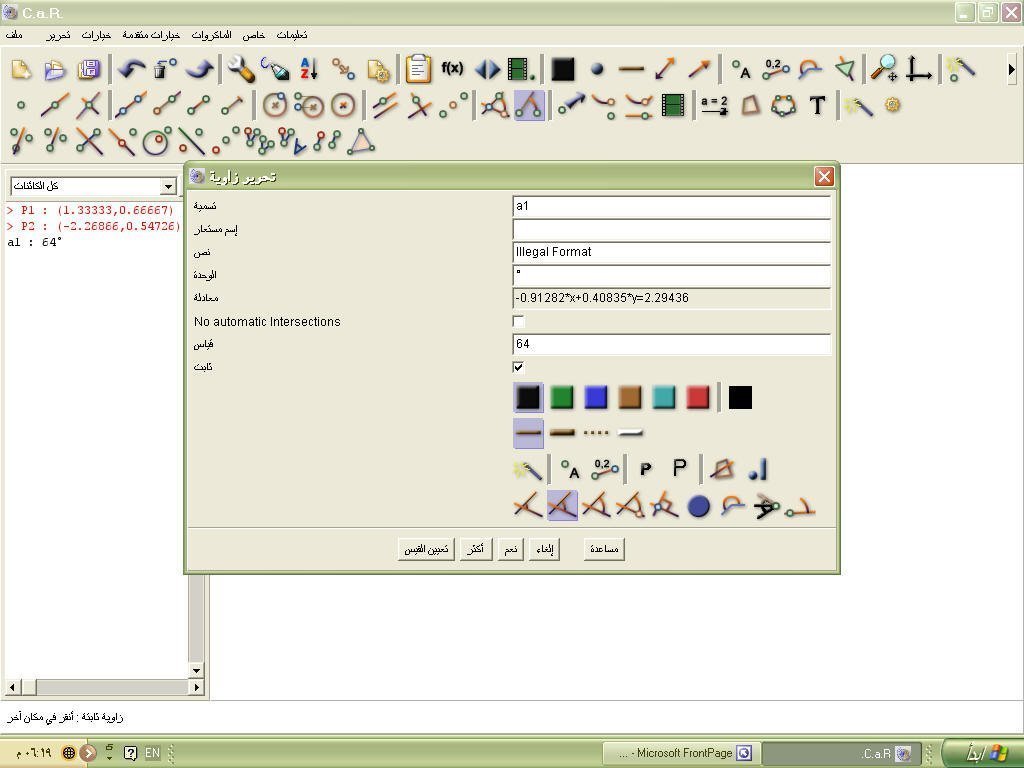Toggle hidden wand option in dialog
Screen dimensions: 1024x768
[528, 469]
